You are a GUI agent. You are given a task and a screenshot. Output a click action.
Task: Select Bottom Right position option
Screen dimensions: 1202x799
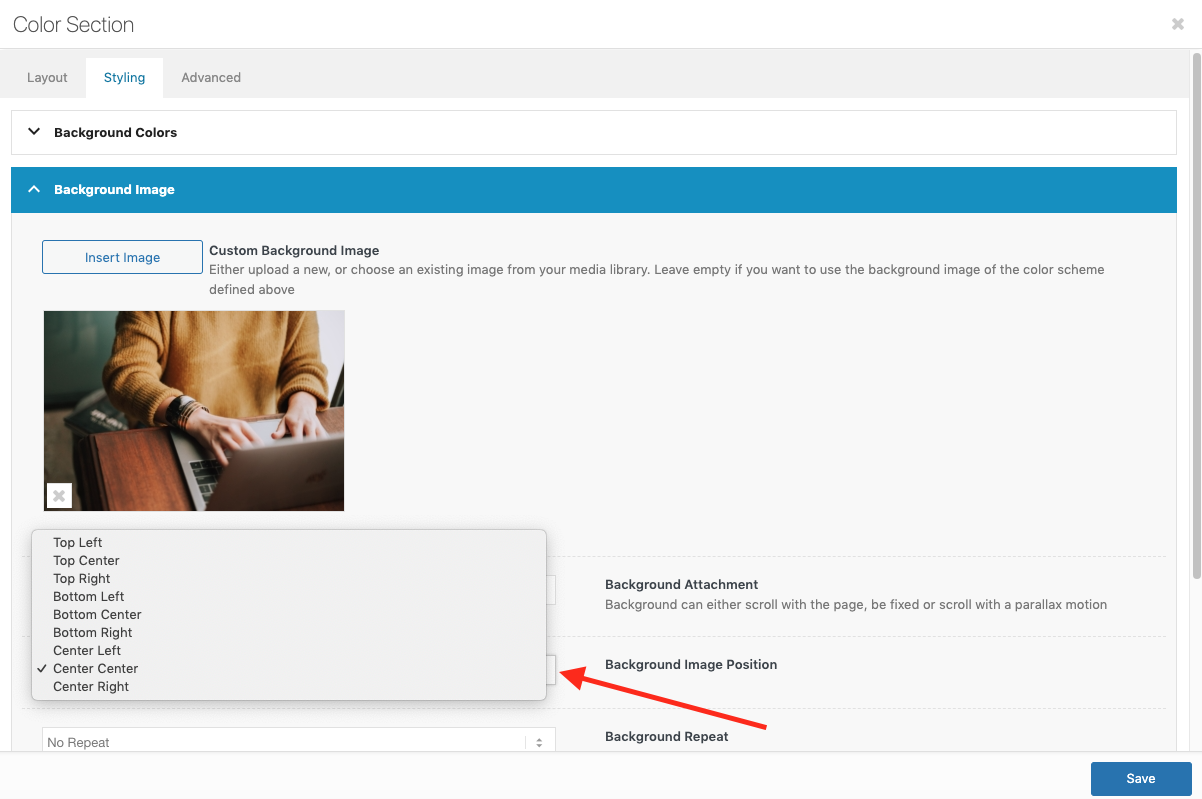[289, 633]
